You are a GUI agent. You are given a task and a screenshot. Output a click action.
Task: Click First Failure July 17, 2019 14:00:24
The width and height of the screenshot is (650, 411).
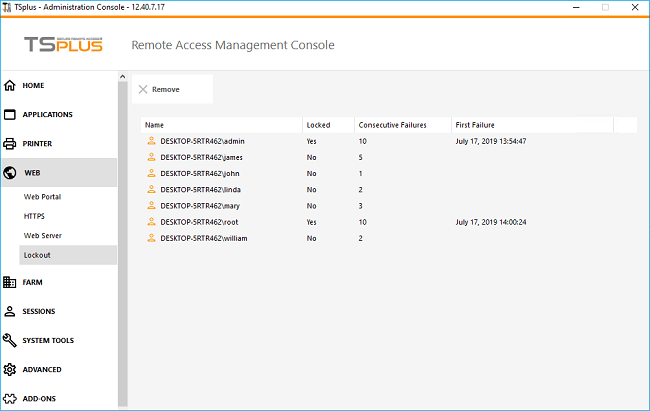point(491,222)
